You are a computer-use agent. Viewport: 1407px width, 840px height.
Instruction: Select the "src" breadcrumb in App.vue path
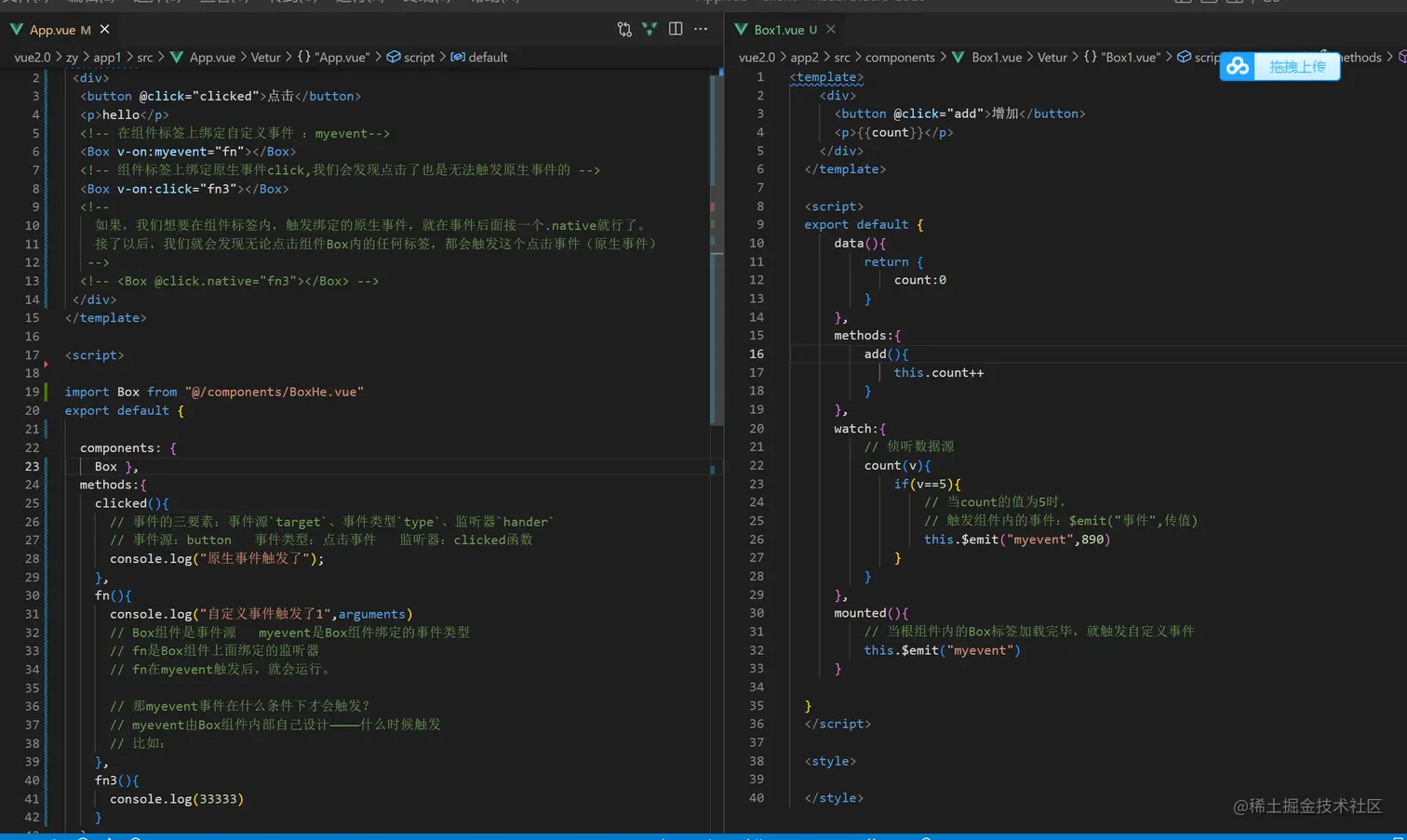145,58
